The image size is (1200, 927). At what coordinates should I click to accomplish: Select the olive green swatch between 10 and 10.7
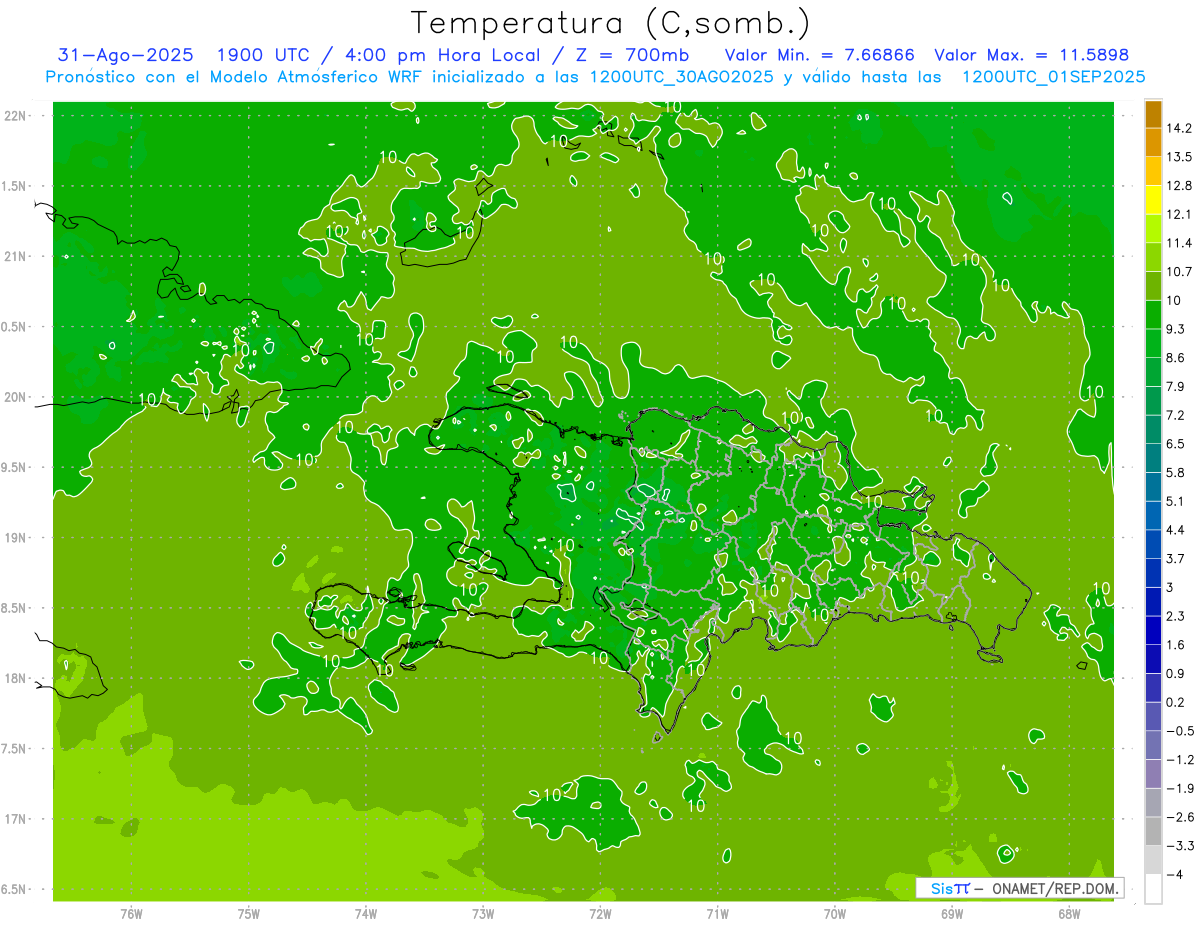[1153, 286]
